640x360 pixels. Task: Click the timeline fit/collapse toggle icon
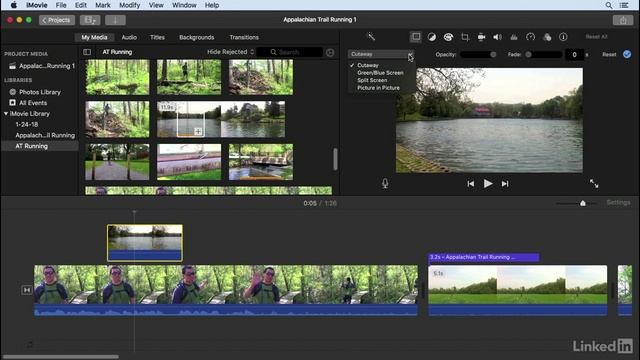coord(27,290)
